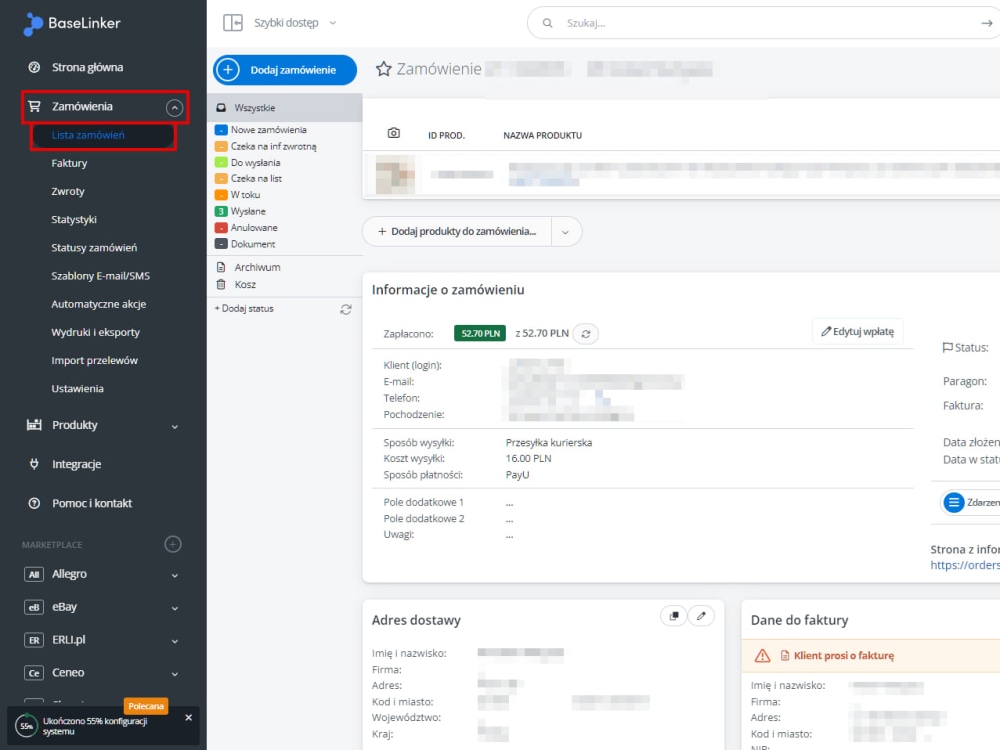Click Dodaj produkty do zamówienia button
1000x750 pixels.
click(x=457, y=232)
